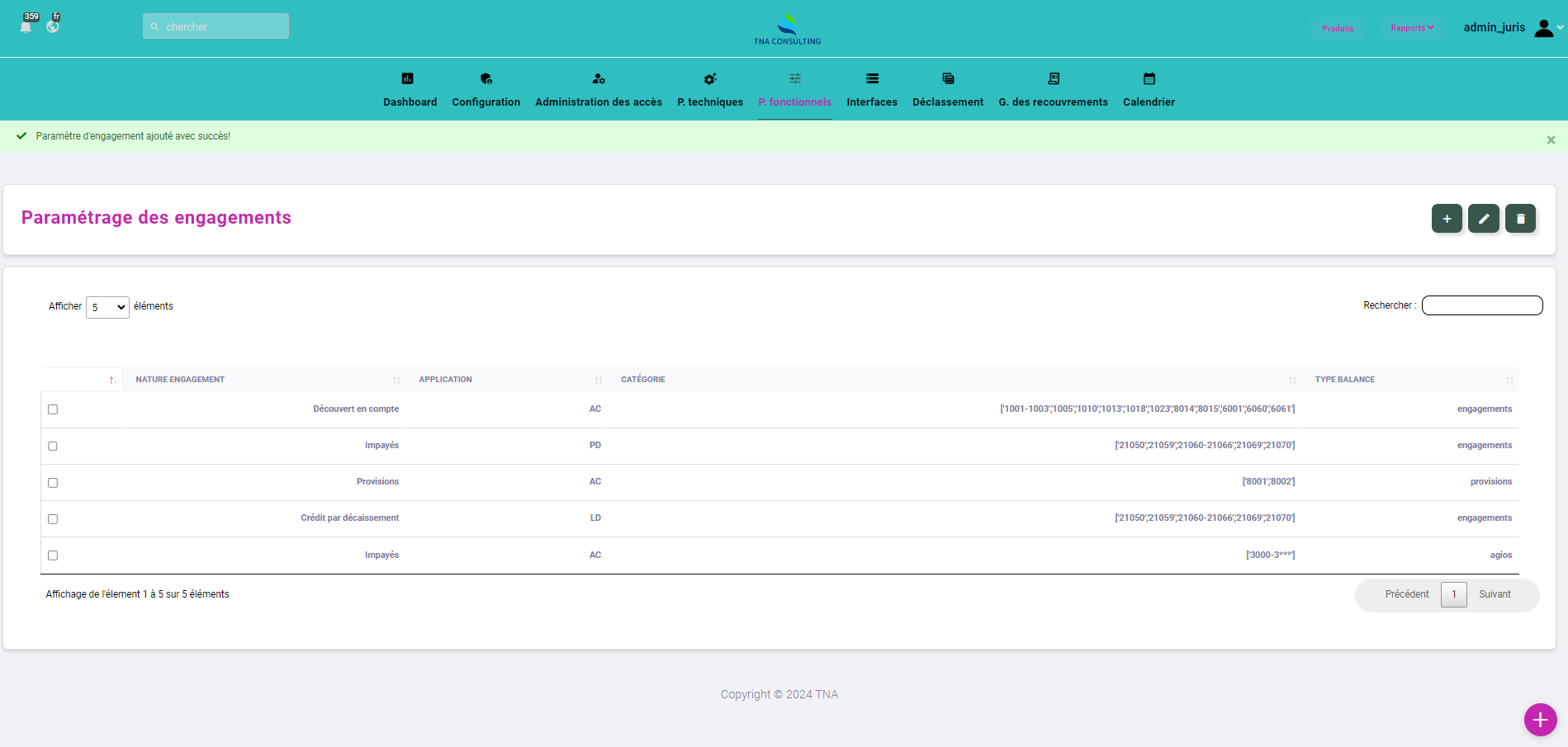Click the Suivant pagination button
Viewport: 1568px width, 747px height.
(1495, 594)
